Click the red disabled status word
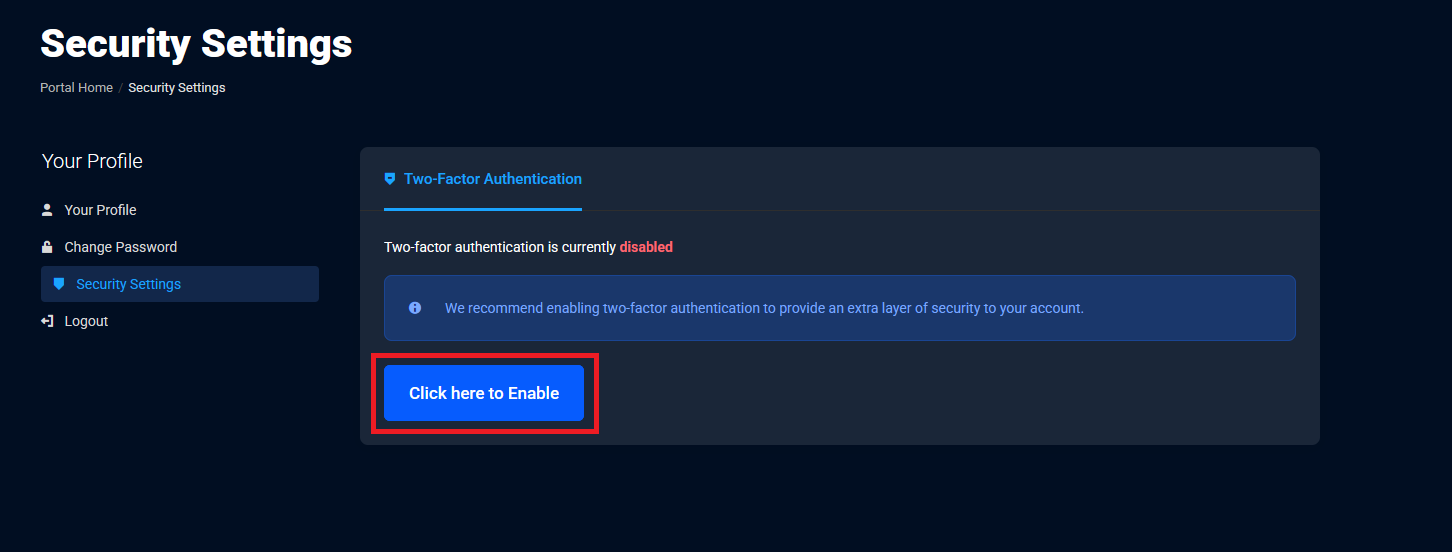 pos(646,247)
